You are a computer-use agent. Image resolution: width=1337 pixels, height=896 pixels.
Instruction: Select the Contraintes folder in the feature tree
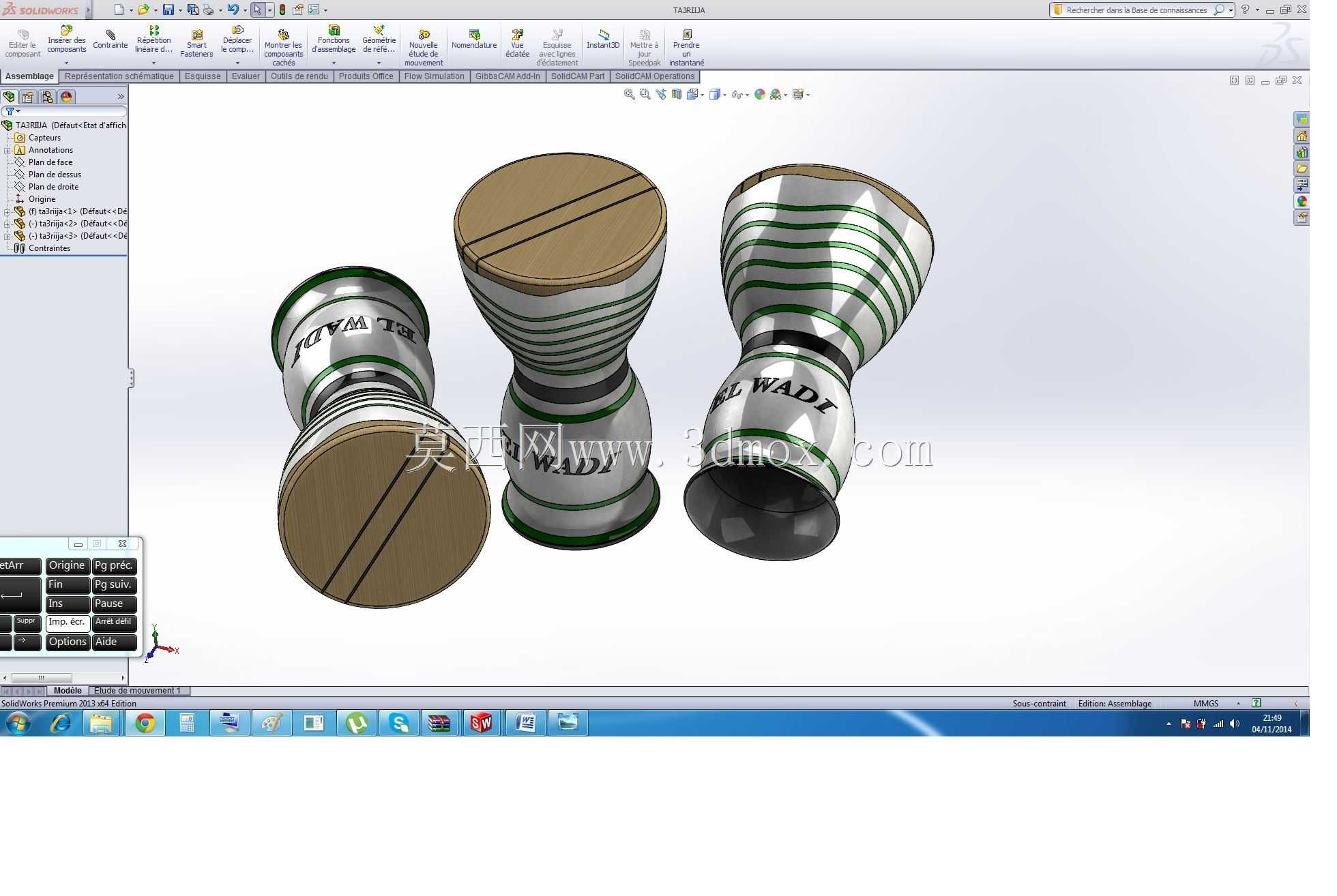(x=49, y=248)
